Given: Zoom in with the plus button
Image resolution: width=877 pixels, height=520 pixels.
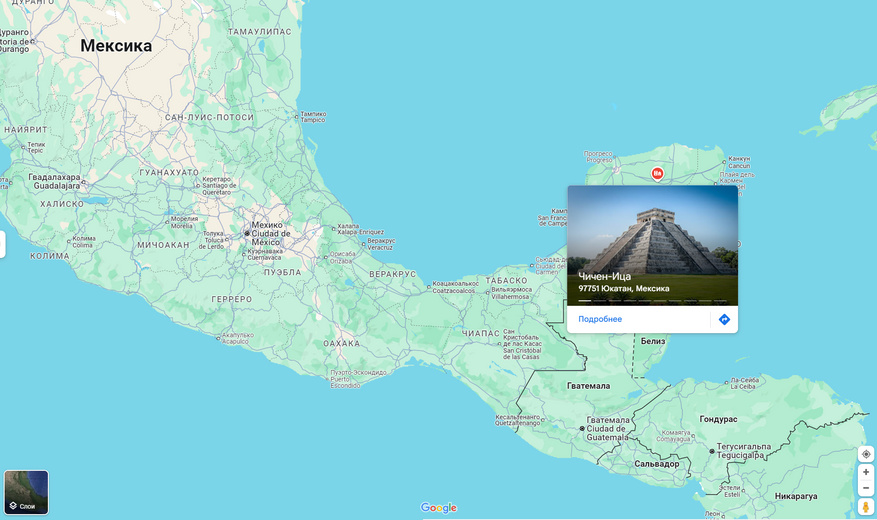Looking at the screenshot, I should coord(866,472).
